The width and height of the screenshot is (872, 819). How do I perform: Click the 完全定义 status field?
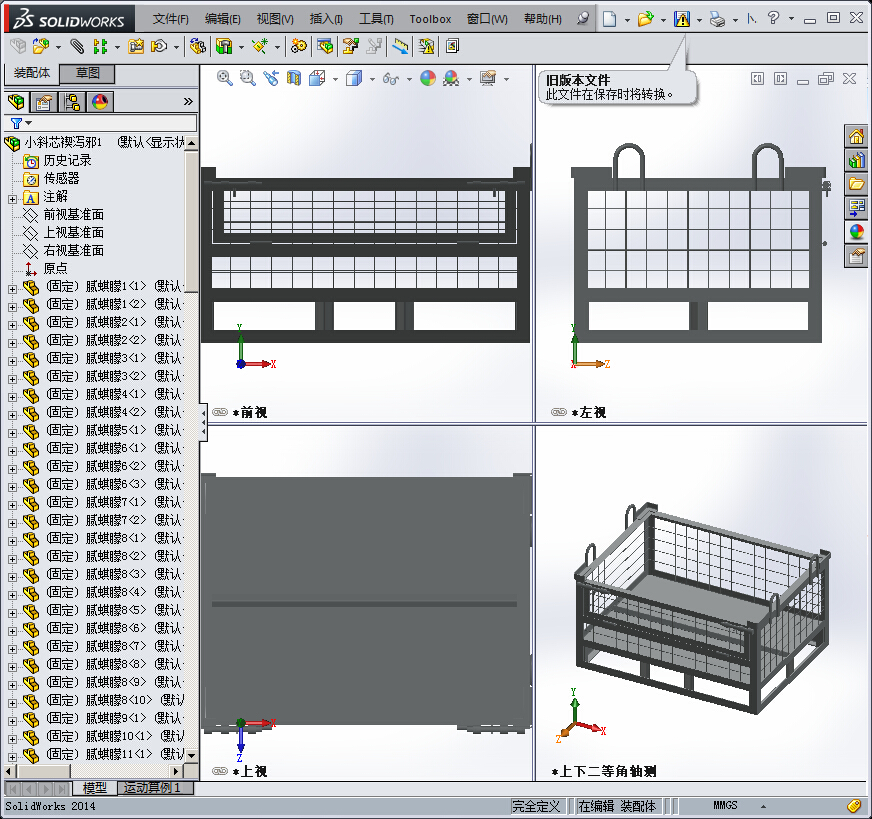coord(536,806)
